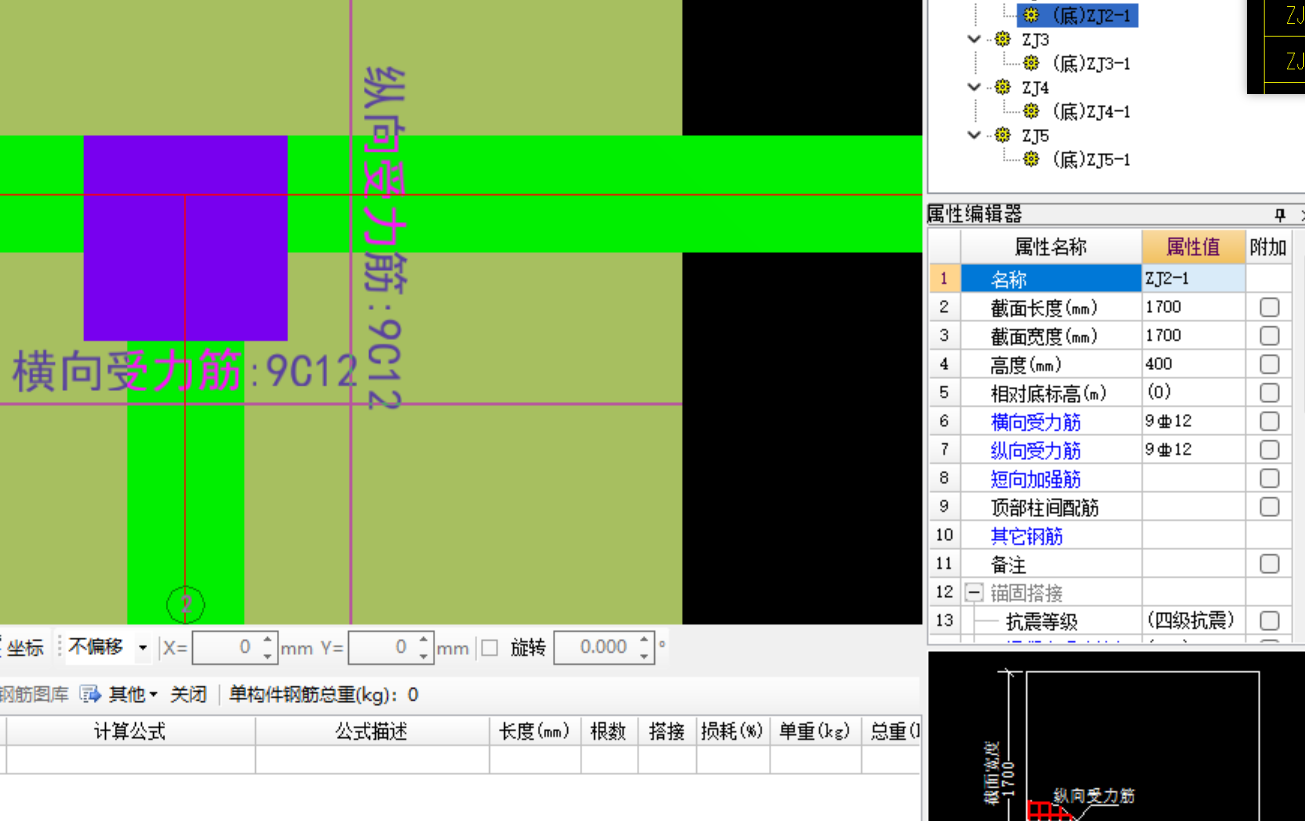Click the gear icon of (底)ZJ3-1
The height and width of the screenshot is (821, 1305).
1032,63
